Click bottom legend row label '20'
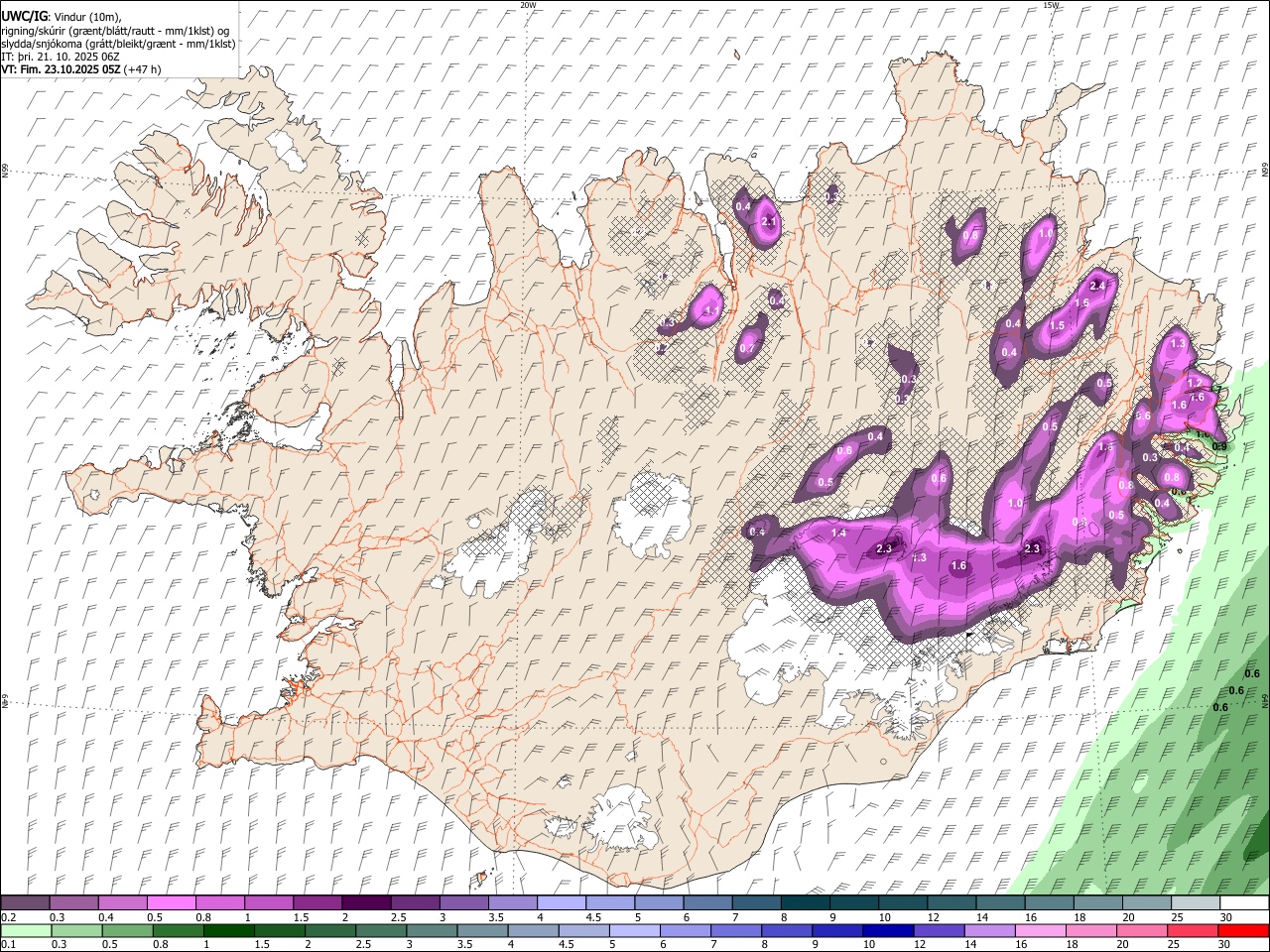Screen dimensions: 1270x952 [x=1122, y=945]
